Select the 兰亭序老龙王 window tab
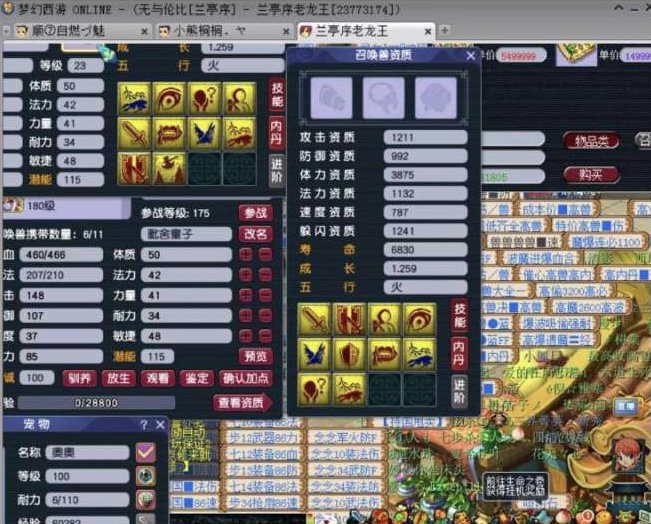 click(365, 31)
